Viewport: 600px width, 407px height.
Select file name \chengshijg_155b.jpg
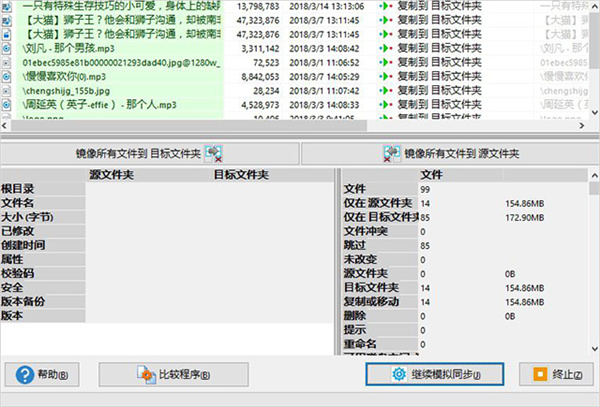click(x=66, y=91)
